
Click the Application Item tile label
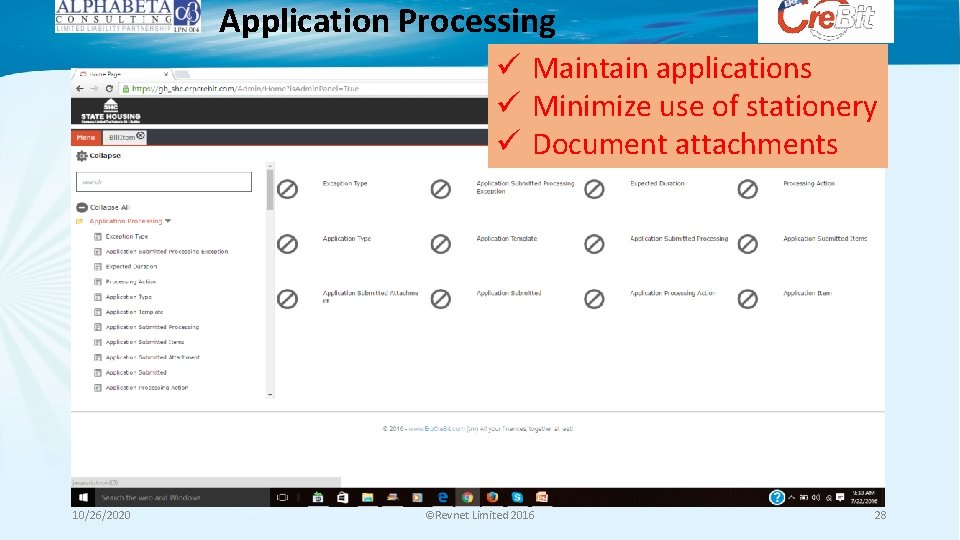pos(807,293)
